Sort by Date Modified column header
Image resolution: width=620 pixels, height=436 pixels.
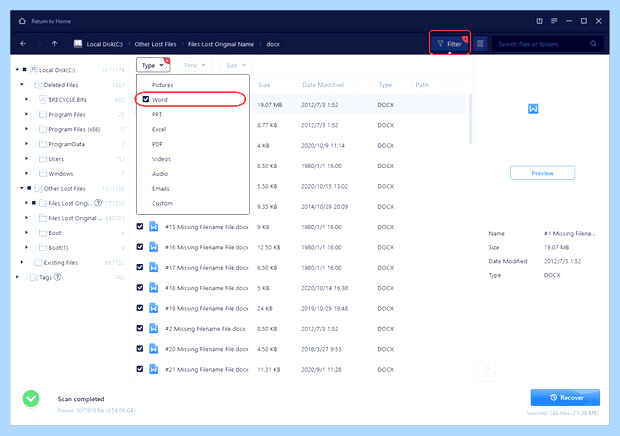[x=323, y=85]
